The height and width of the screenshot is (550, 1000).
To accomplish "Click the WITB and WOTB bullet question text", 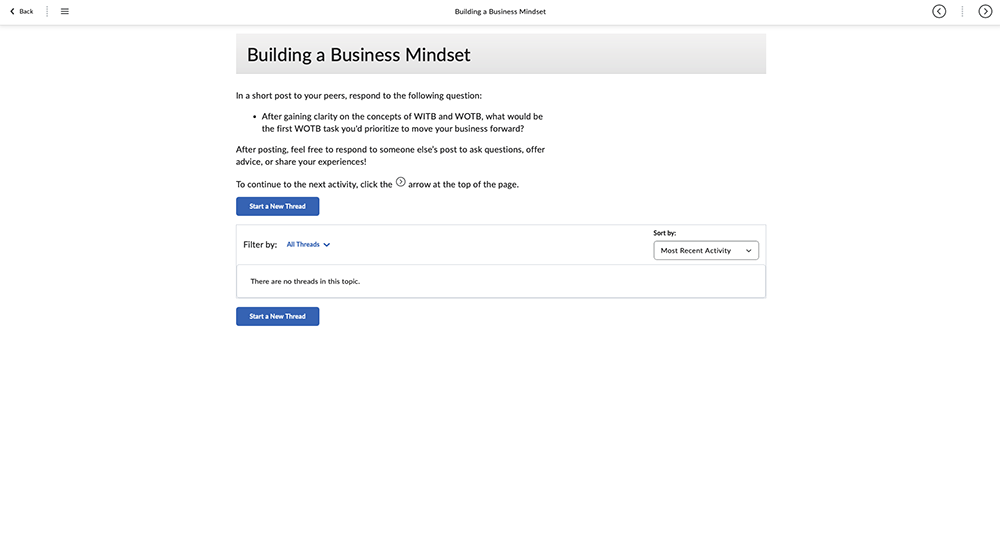I will (x=402, y=122).
